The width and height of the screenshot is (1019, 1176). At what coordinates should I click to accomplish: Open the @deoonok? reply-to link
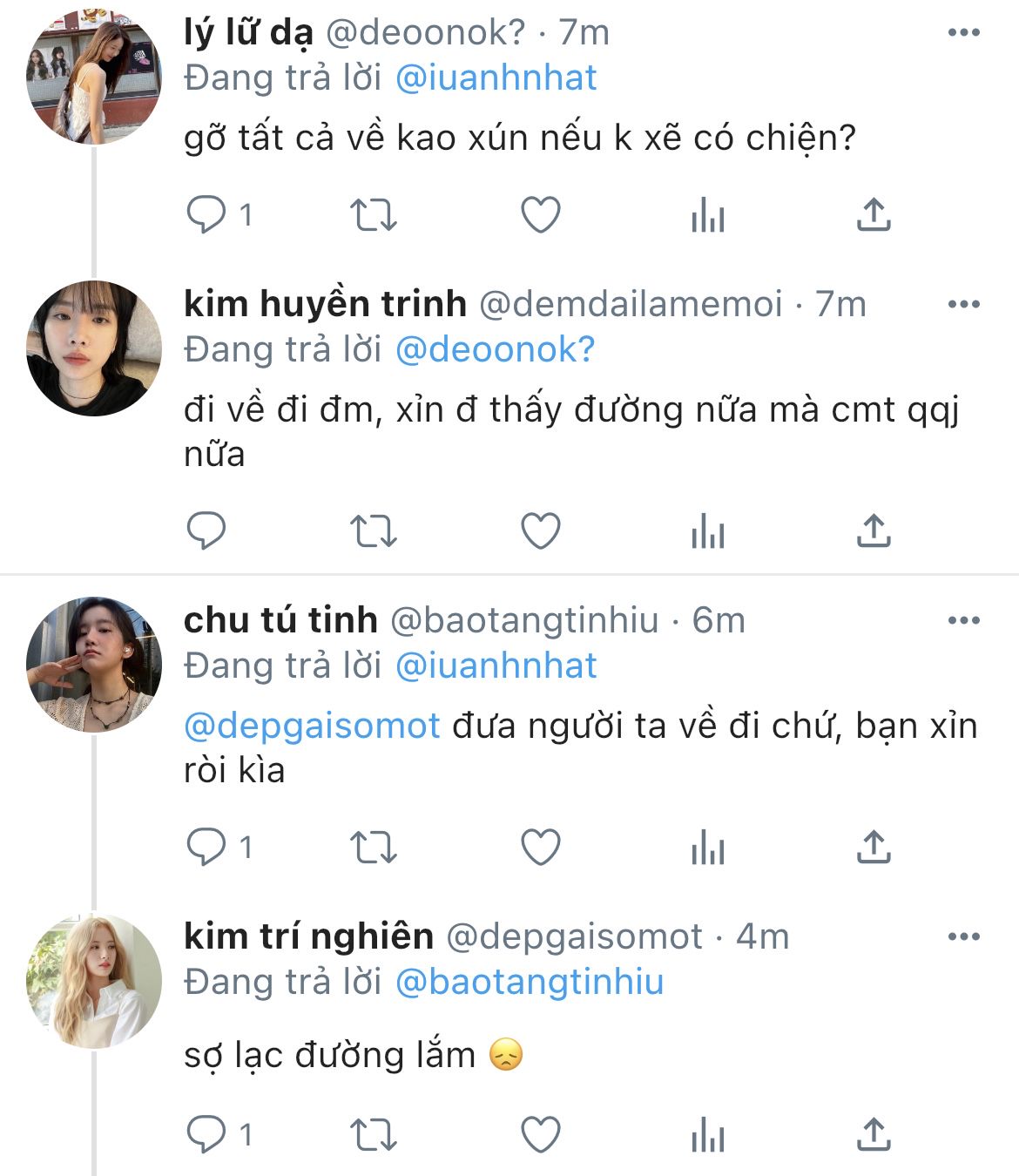tap(495, 349)
